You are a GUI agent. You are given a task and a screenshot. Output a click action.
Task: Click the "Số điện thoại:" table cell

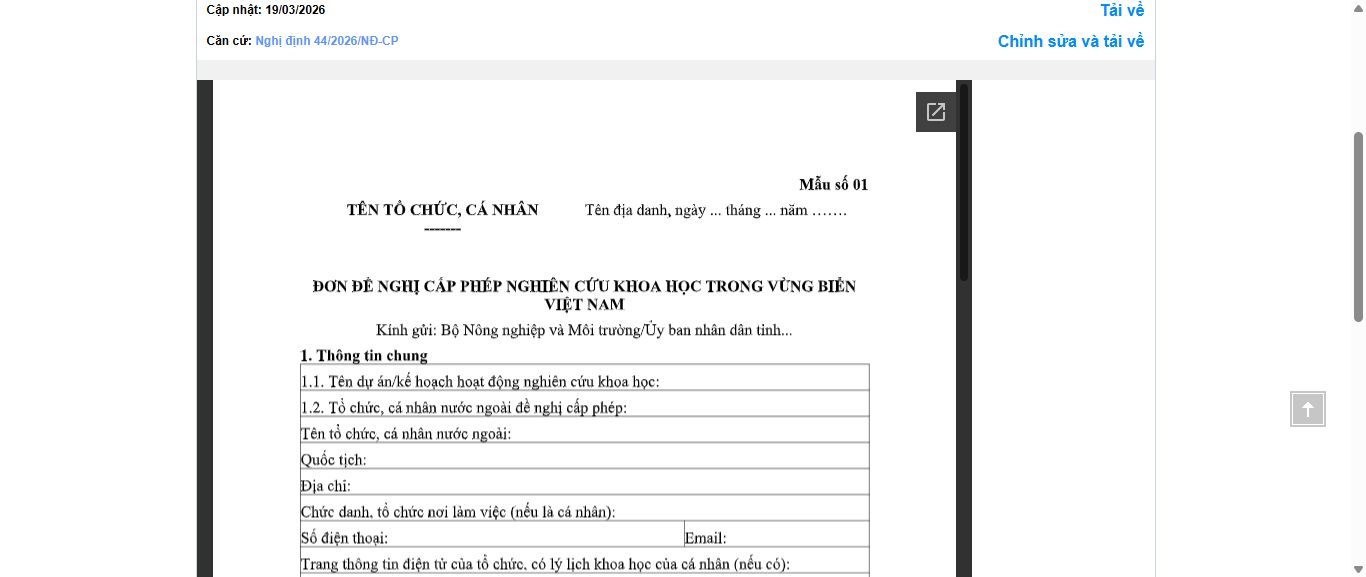pyautogui.click(x=492, y=534)
